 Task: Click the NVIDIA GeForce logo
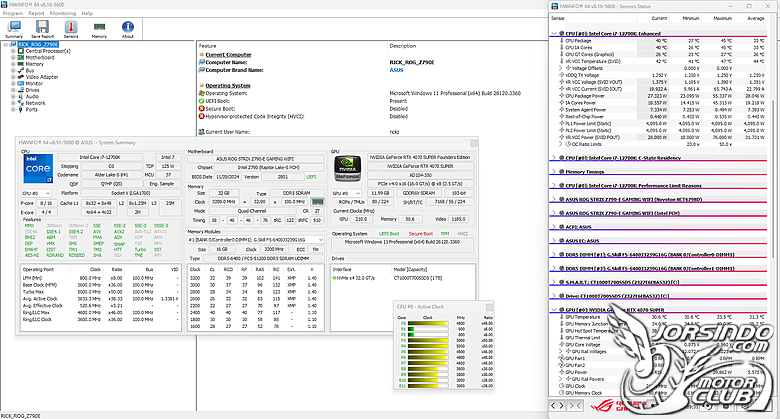pyautogui.click(x=348, y=169)
